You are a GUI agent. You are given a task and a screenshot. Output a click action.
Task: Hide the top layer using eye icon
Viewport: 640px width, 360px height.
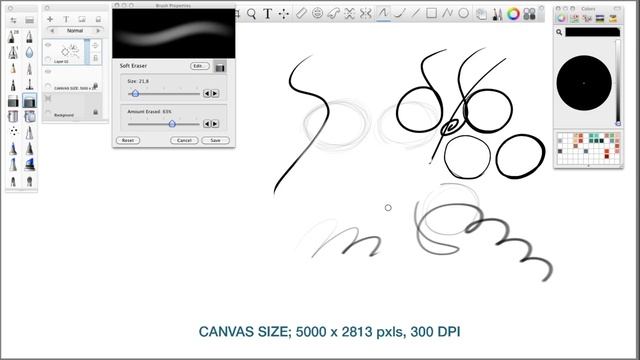pos(48,45)
